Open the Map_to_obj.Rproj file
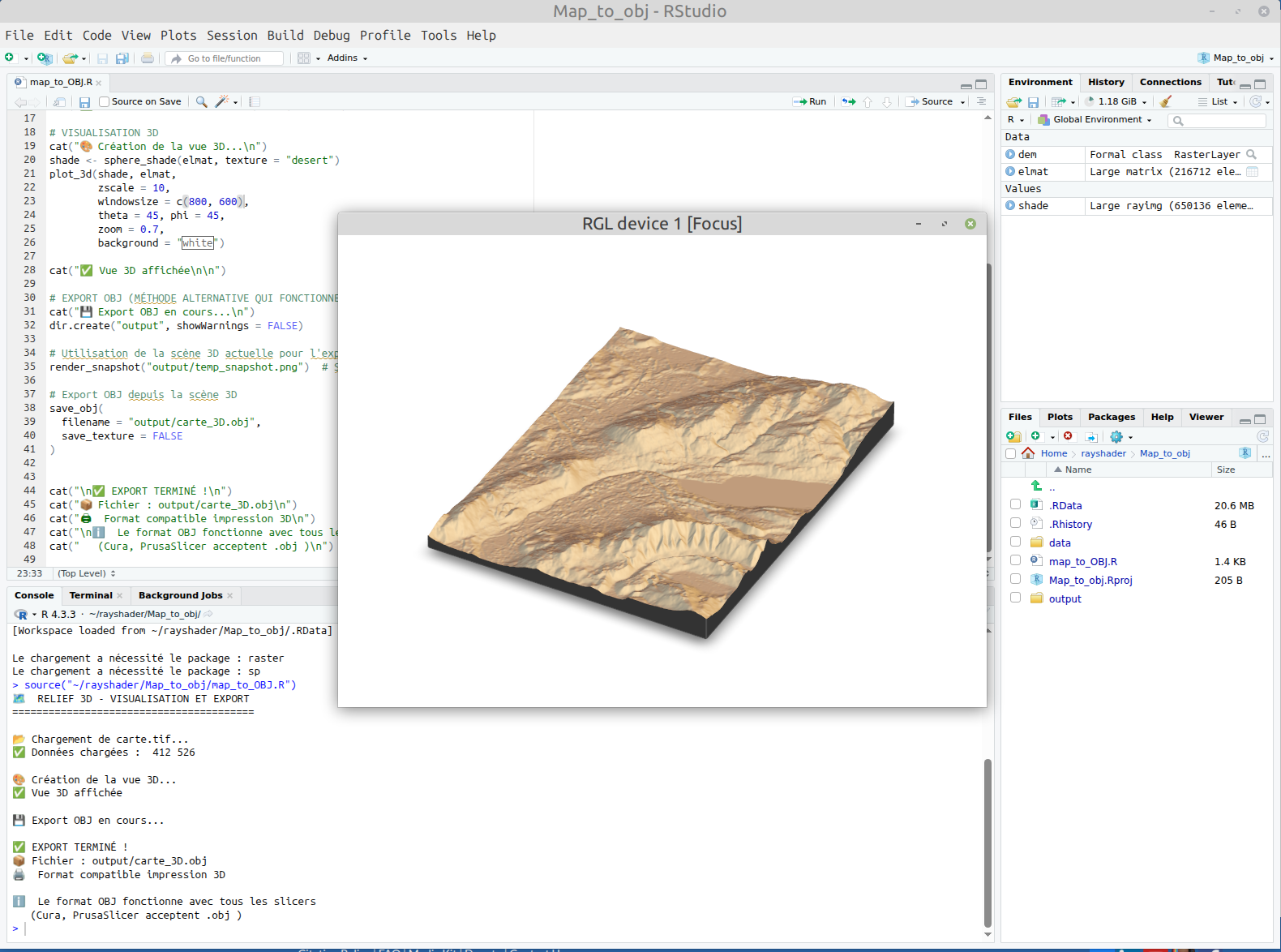This screenshot has width=1281, height=952. 1090,580
